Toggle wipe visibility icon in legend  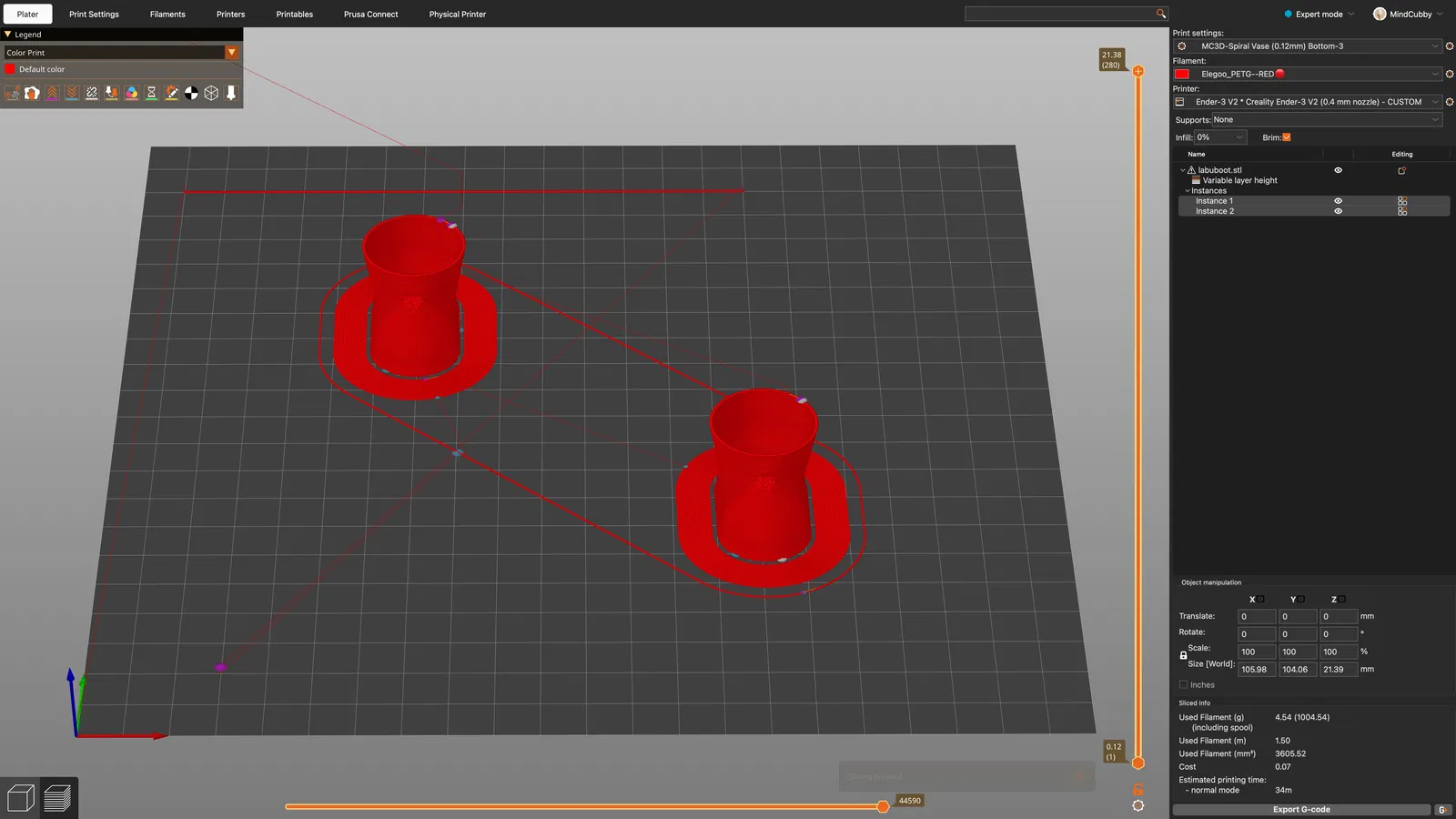pos(33,93)
